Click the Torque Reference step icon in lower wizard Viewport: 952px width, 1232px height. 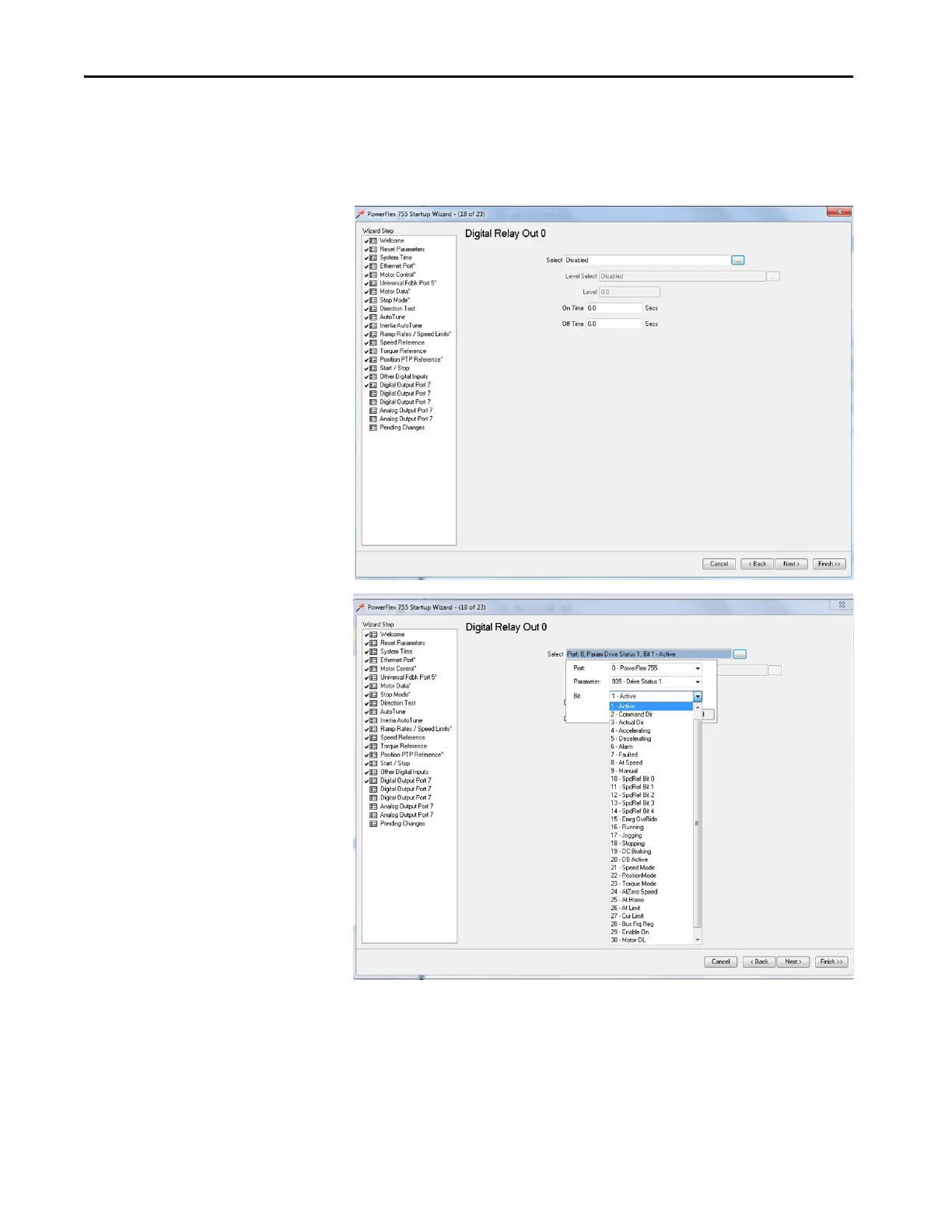[x=374, y=746]
